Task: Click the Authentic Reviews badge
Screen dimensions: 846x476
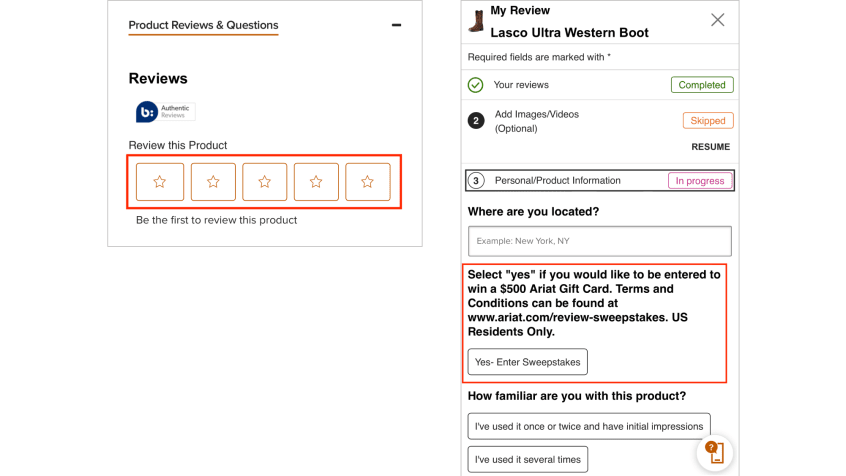Action: 165,112
